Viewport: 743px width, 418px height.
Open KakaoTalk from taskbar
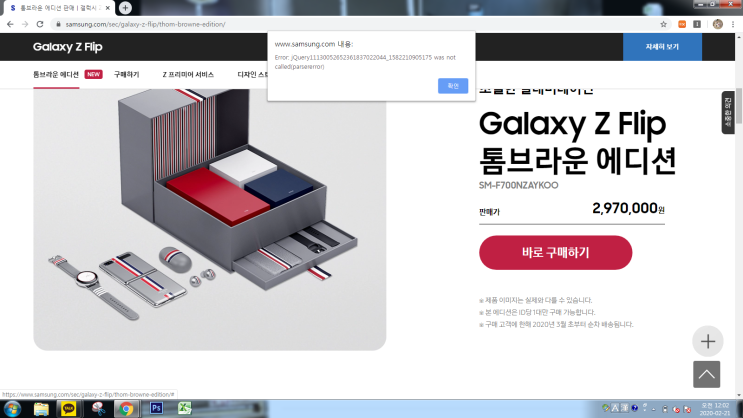tap(69, 409)
